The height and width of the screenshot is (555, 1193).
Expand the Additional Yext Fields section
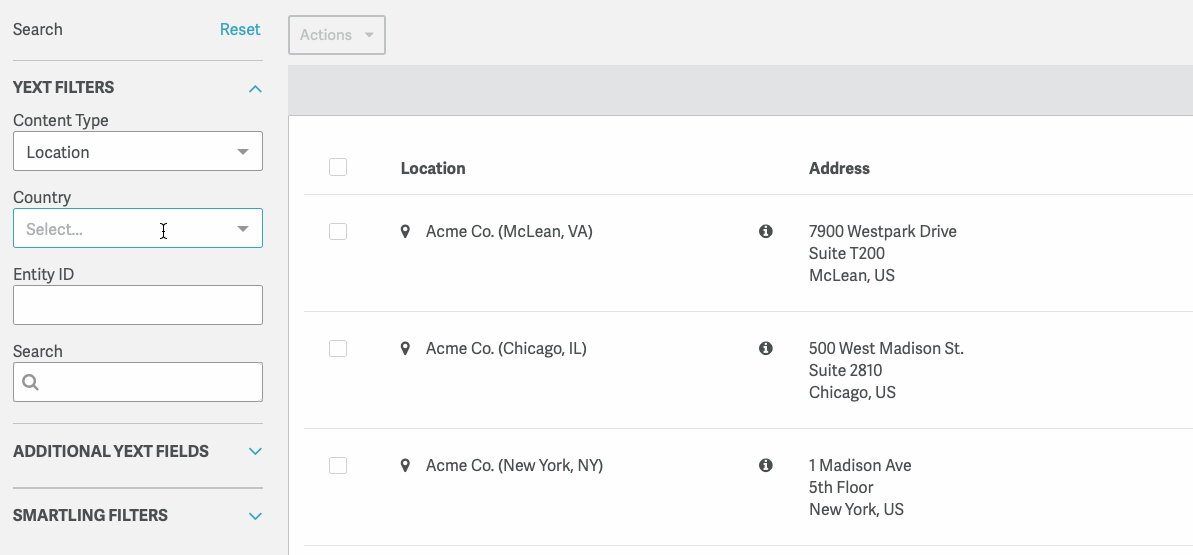(x=255, y=451)
